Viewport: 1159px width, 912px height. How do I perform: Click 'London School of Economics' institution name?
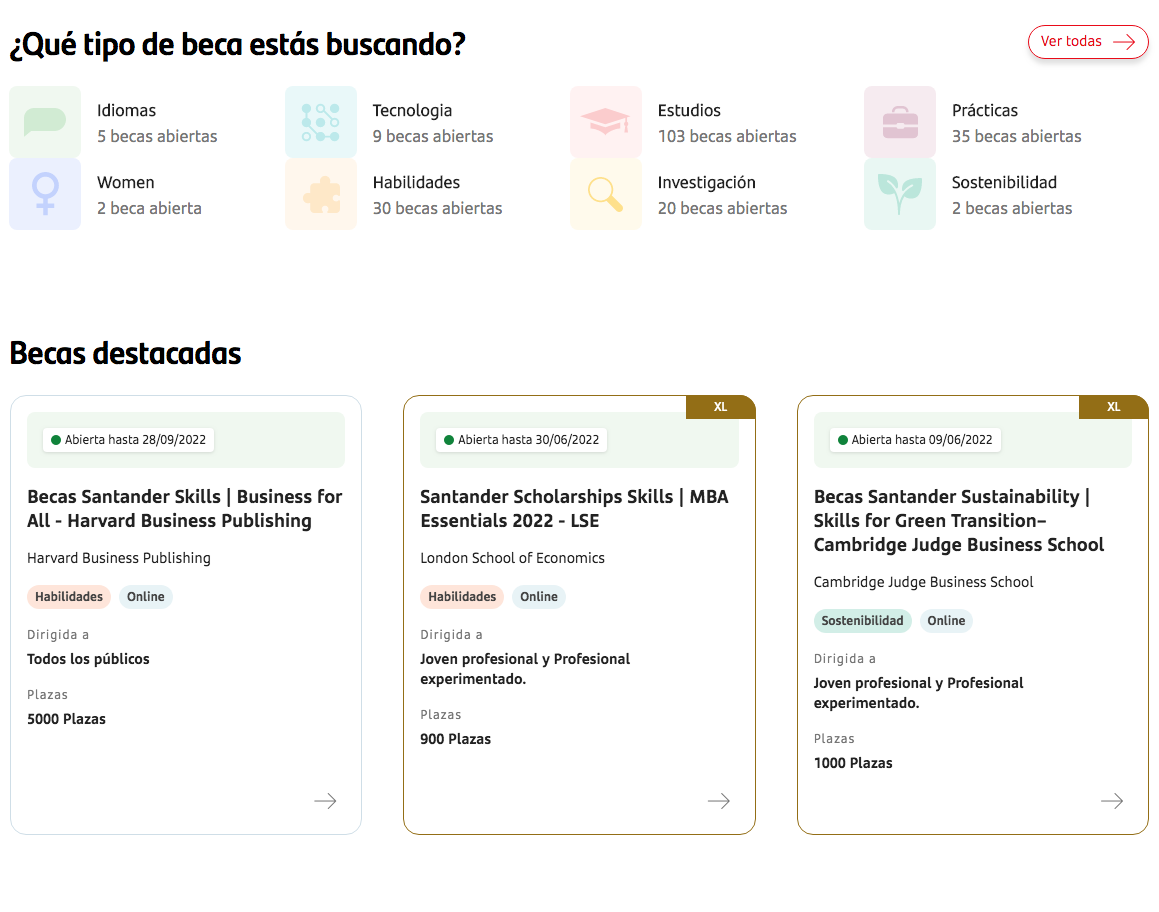point(512,558)
